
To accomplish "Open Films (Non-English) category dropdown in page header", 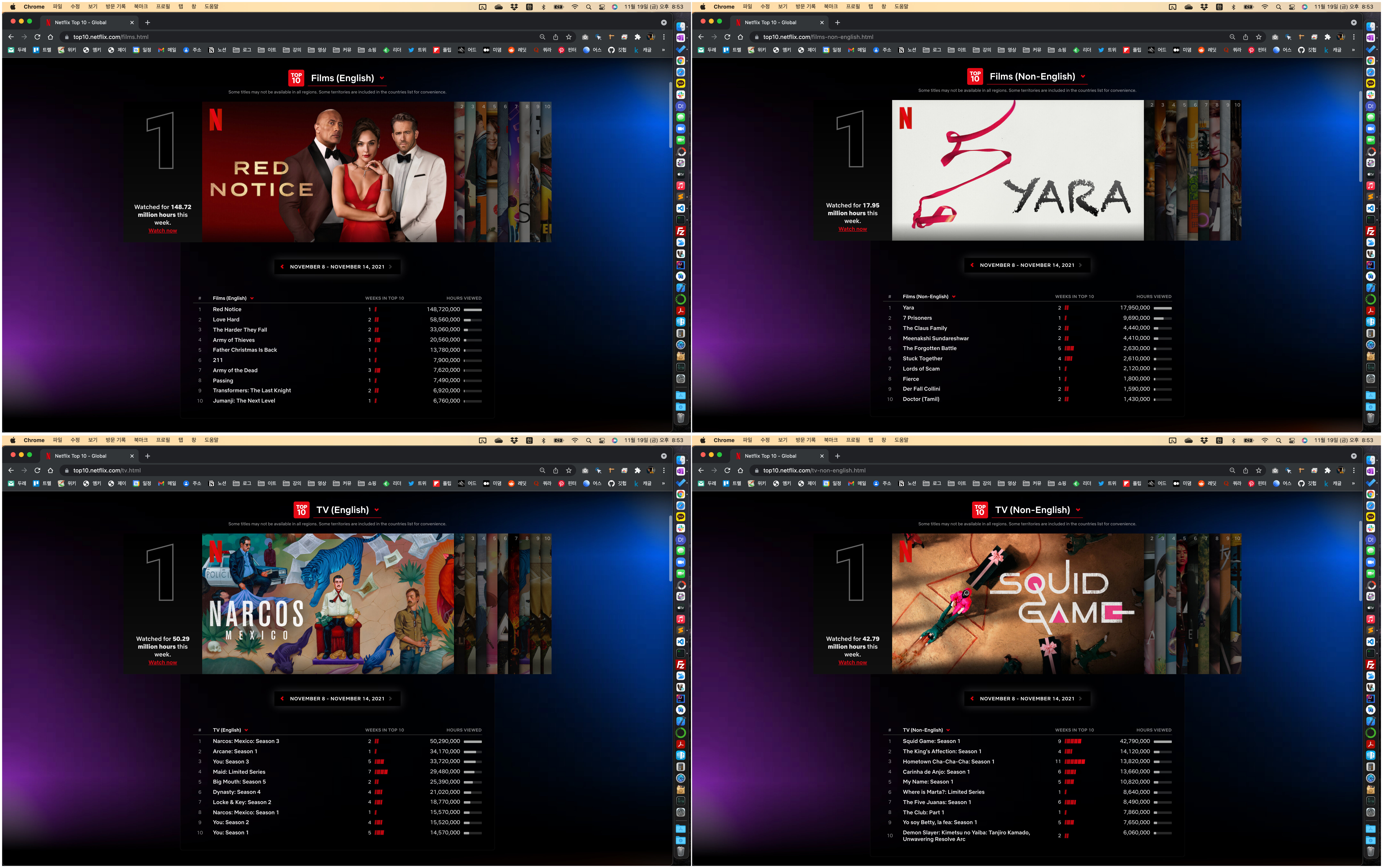I will click(x=1037, y=76).
